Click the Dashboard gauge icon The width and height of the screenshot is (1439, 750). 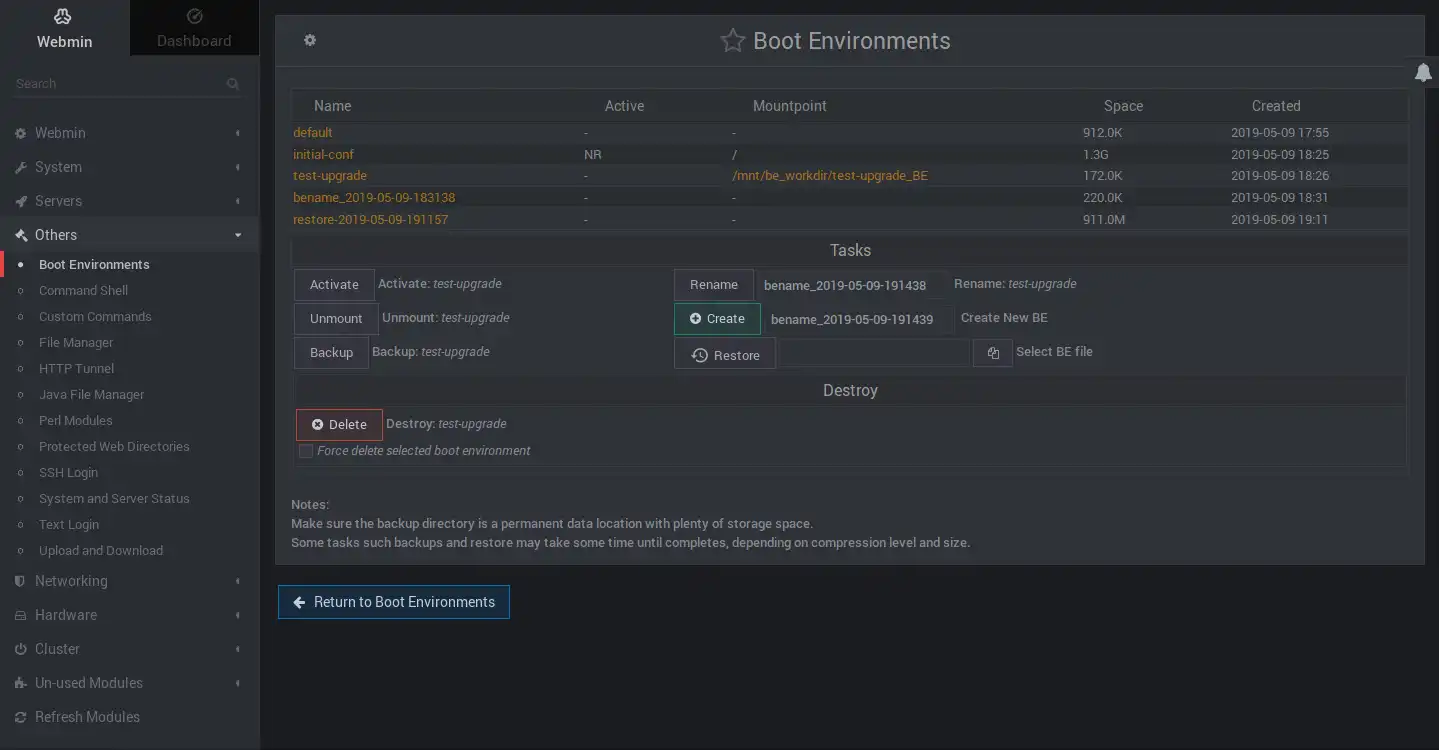click(x=194, y=16)
